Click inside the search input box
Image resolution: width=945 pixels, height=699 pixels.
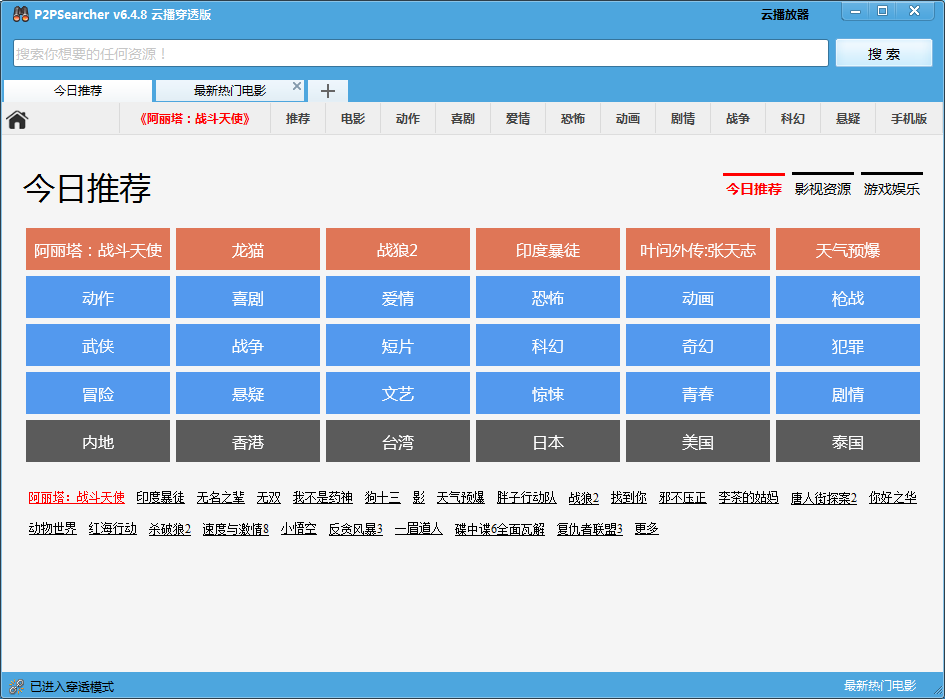pyautogui.click(x=420, y=53)
